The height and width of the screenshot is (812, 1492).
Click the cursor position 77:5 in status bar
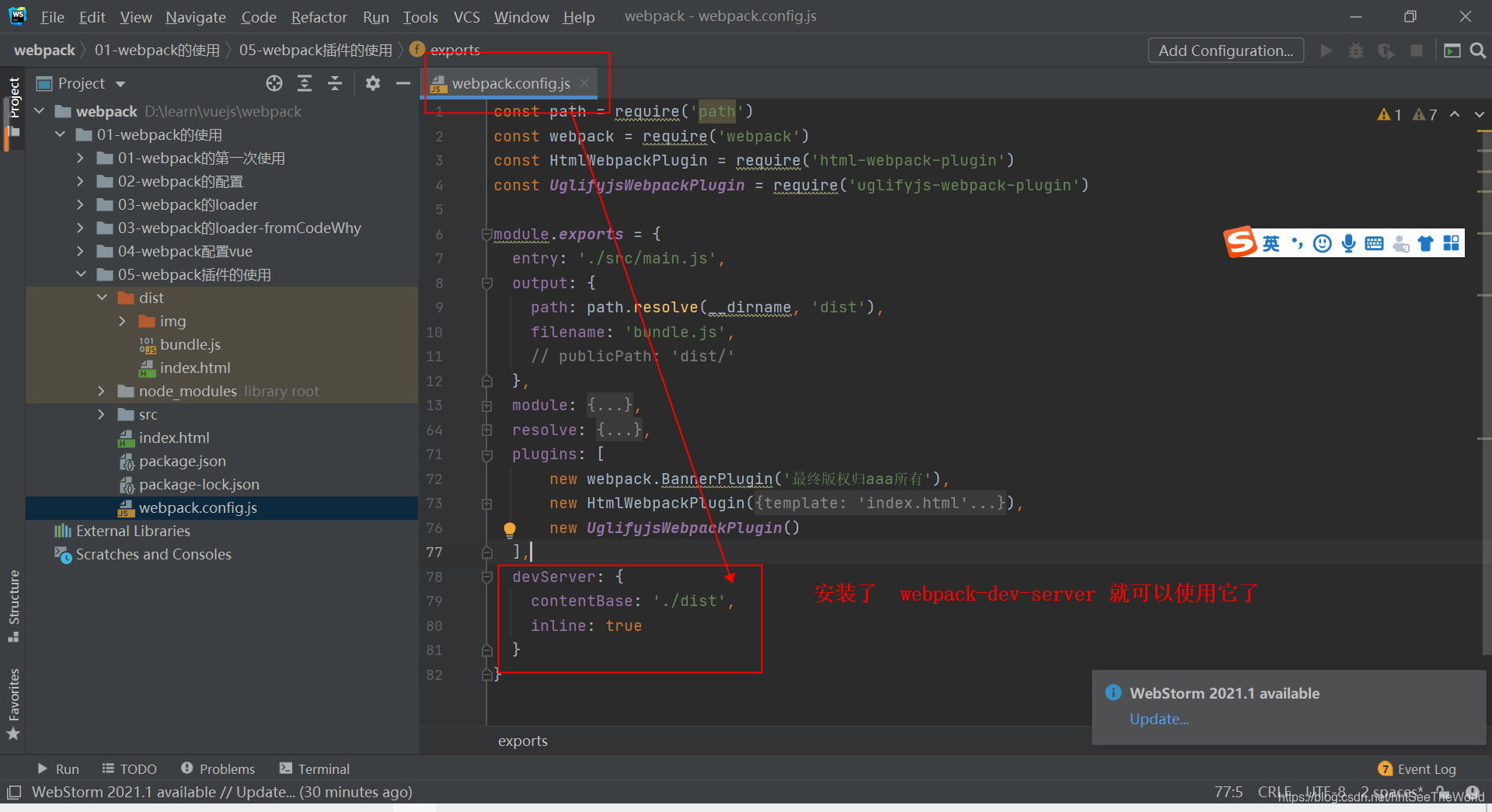click(1229, 792)
